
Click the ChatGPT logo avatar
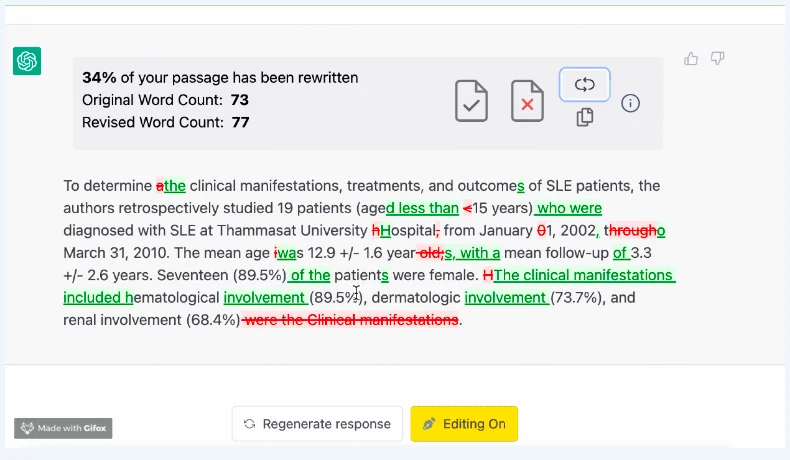pos(27,61)
